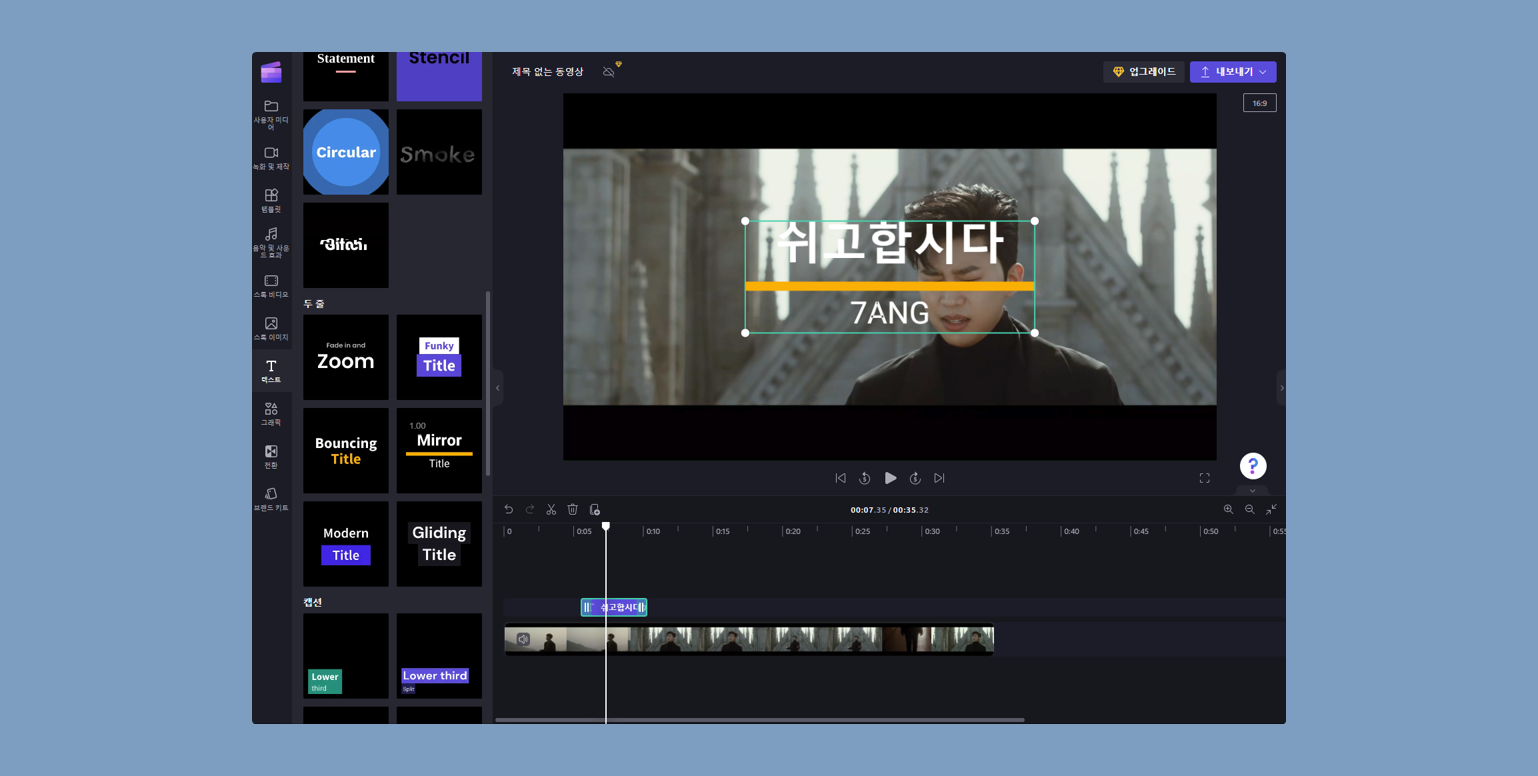This screenshot has height=776, width=1538.
Task: Delete the selected clip with trash icon
Action: pos(573,509)
